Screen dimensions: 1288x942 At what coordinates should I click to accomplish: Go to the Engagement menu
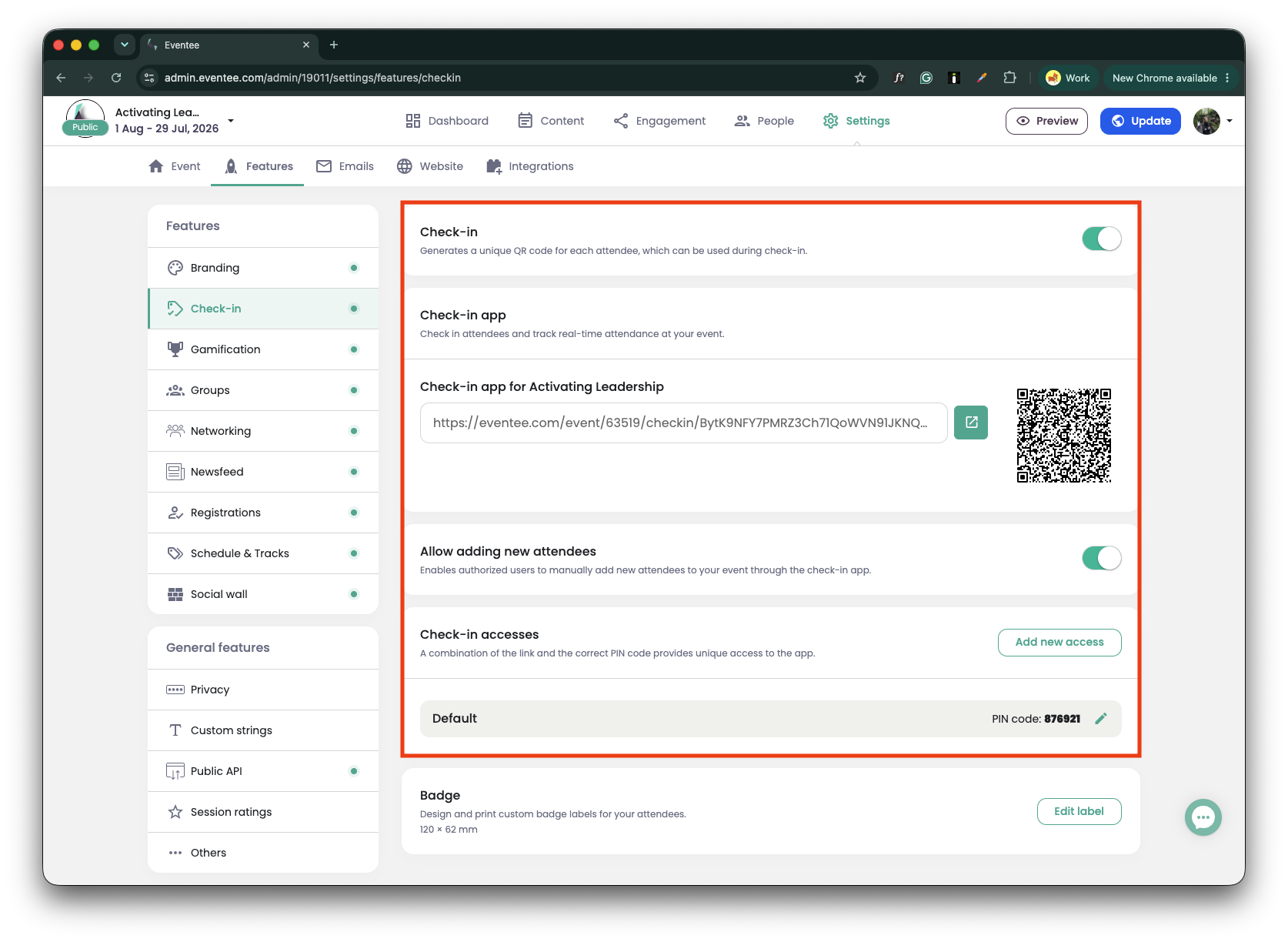click(x=659, y=121)
